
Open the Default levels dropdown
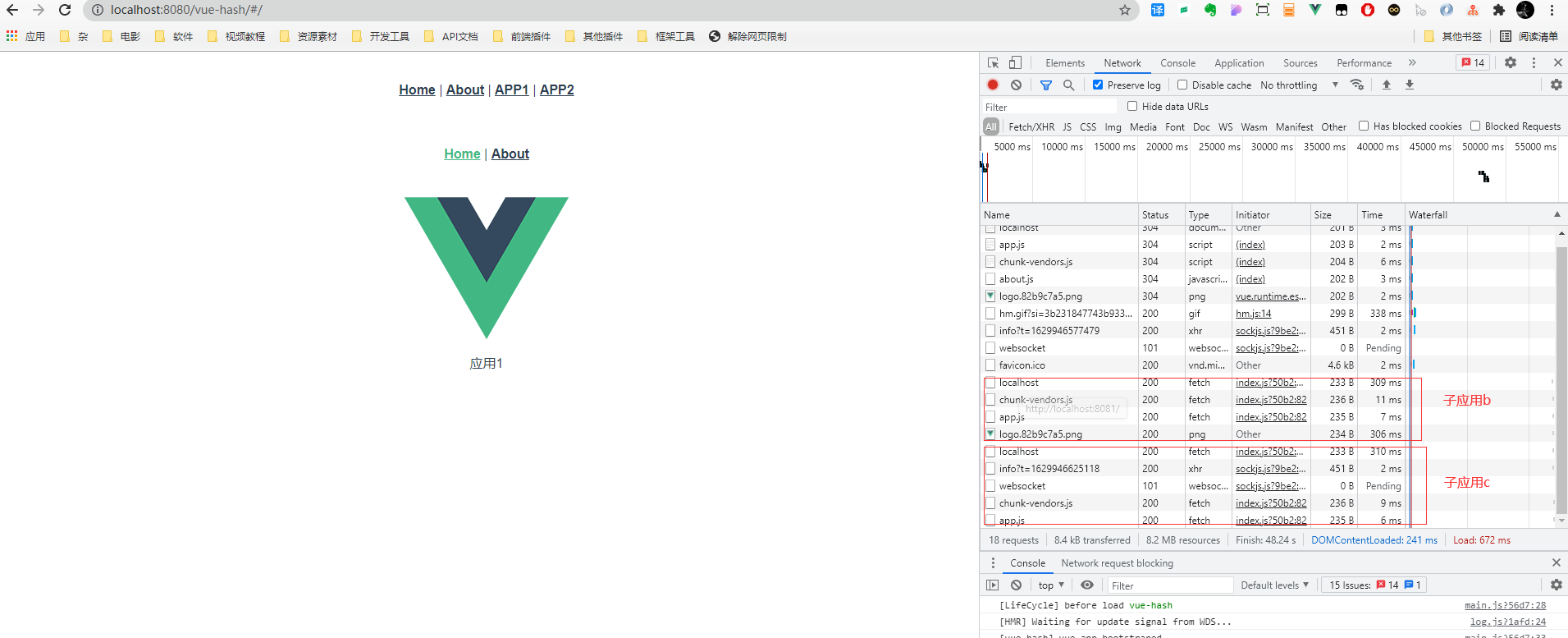click(x=1274, y=585)
